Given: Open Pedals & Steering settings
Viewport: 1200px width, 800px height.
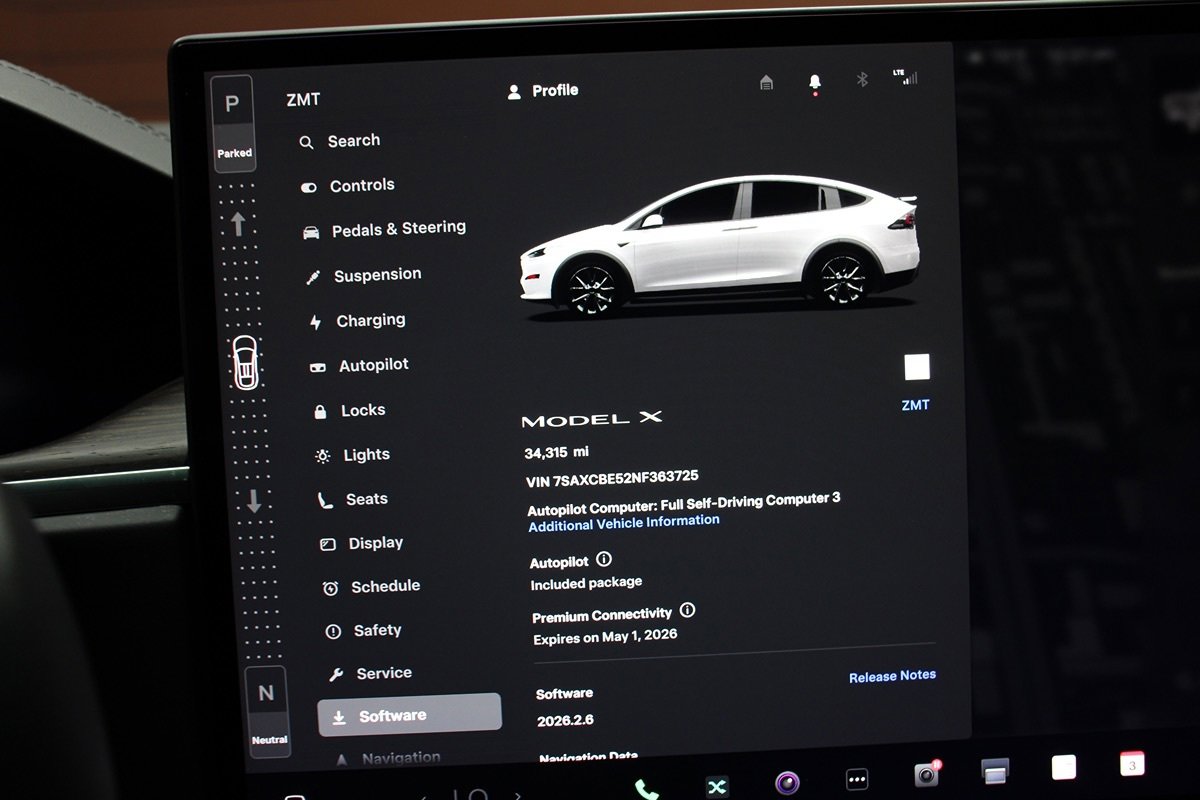Looking at the screenshot, I should (x=384, y=229).
